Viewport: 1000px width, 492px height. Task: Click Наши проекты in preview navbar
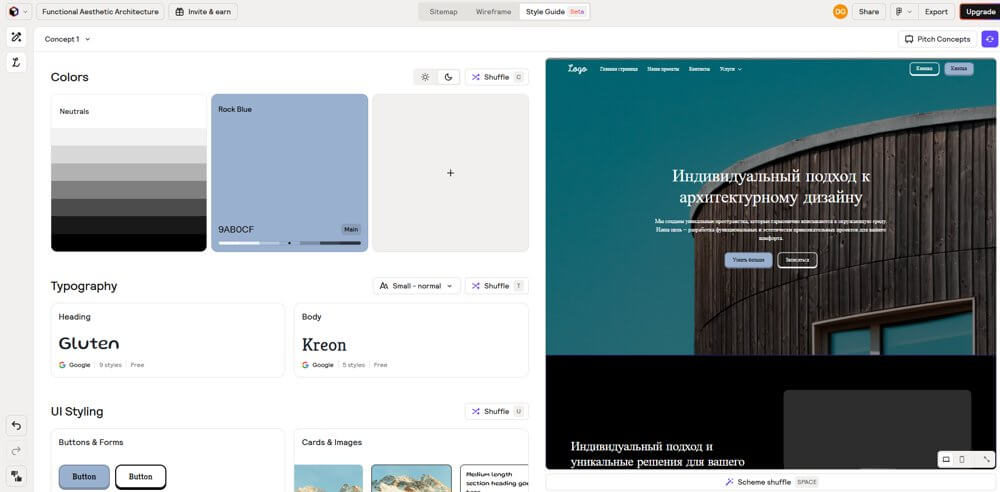663,69
